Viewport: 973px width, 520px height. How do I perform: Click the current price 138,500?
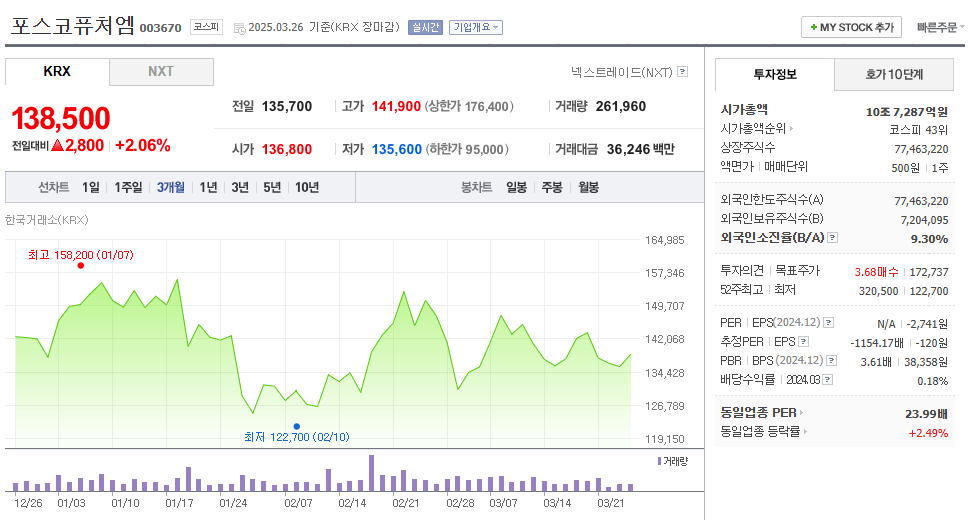tap(61, 119)
